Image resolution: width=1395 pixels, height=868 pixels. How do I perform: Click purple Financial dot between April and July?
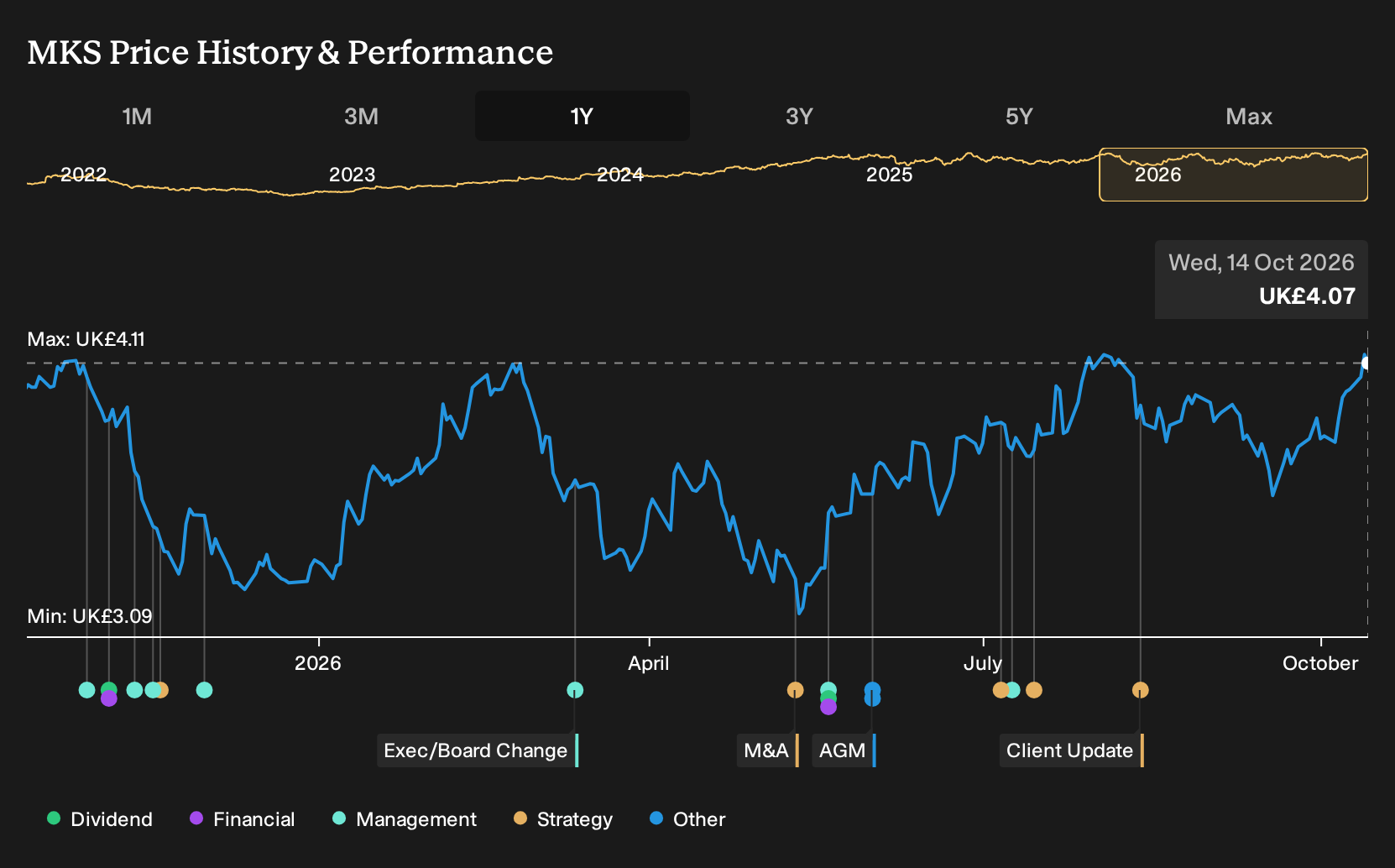tap(828, 707)
